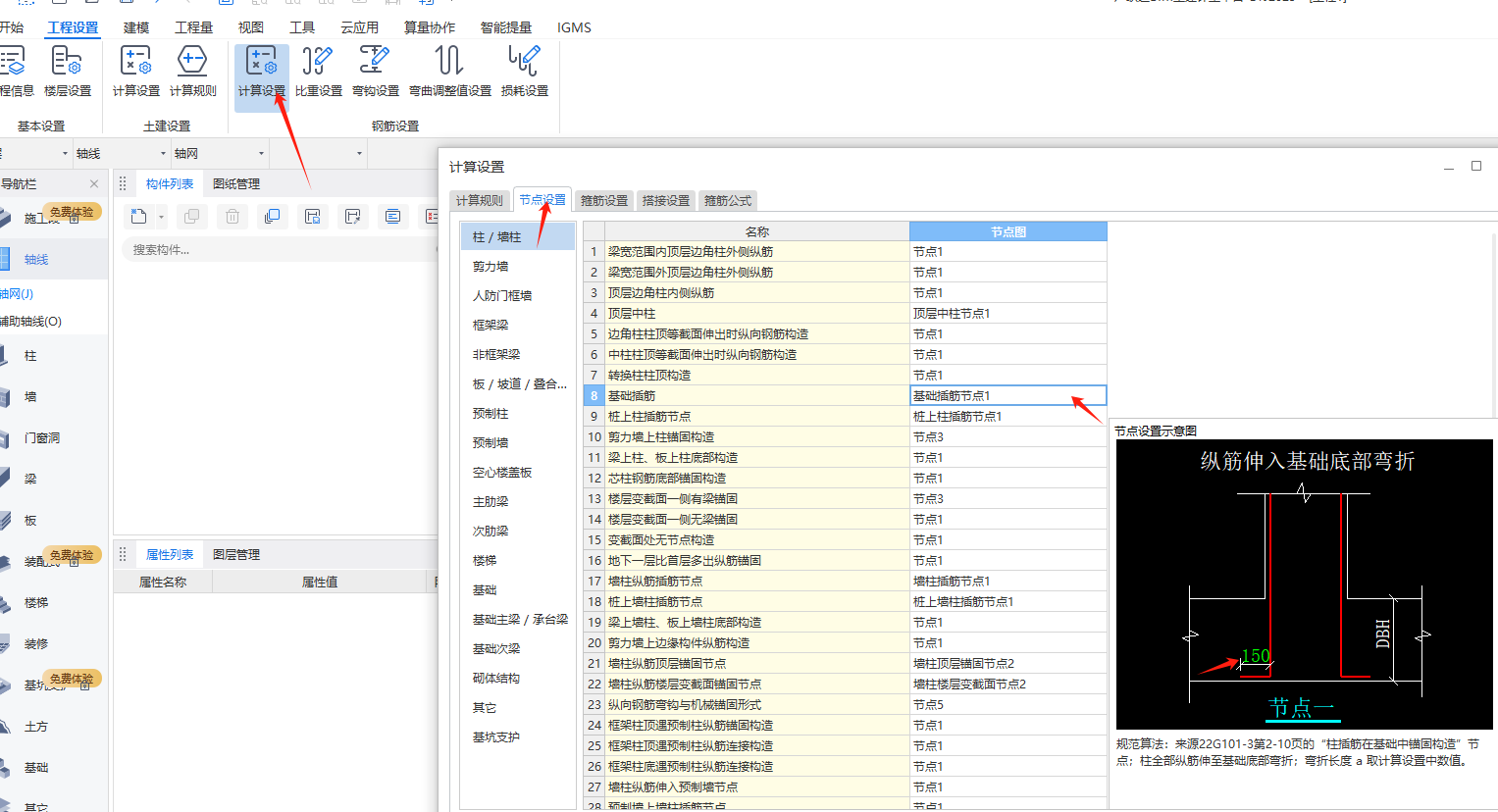Open IGMS ribbon tab

574,27
